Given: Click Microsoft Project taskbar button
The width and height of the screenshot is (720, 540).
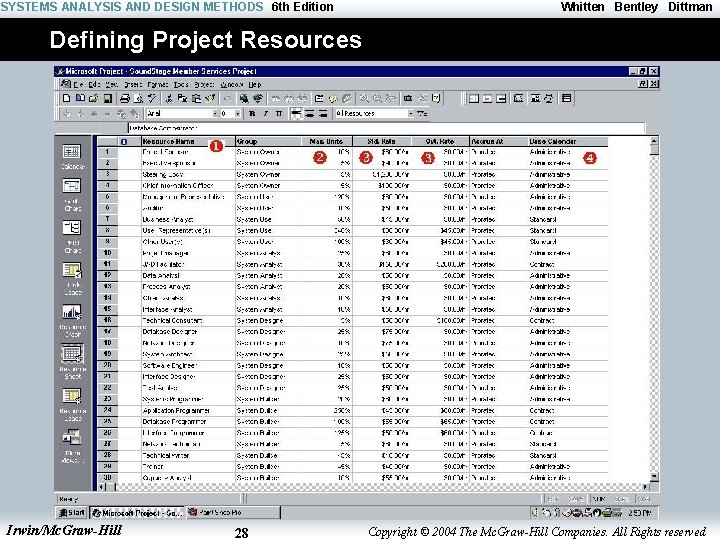Looking at the screenshot, I should tap(137, 512).
